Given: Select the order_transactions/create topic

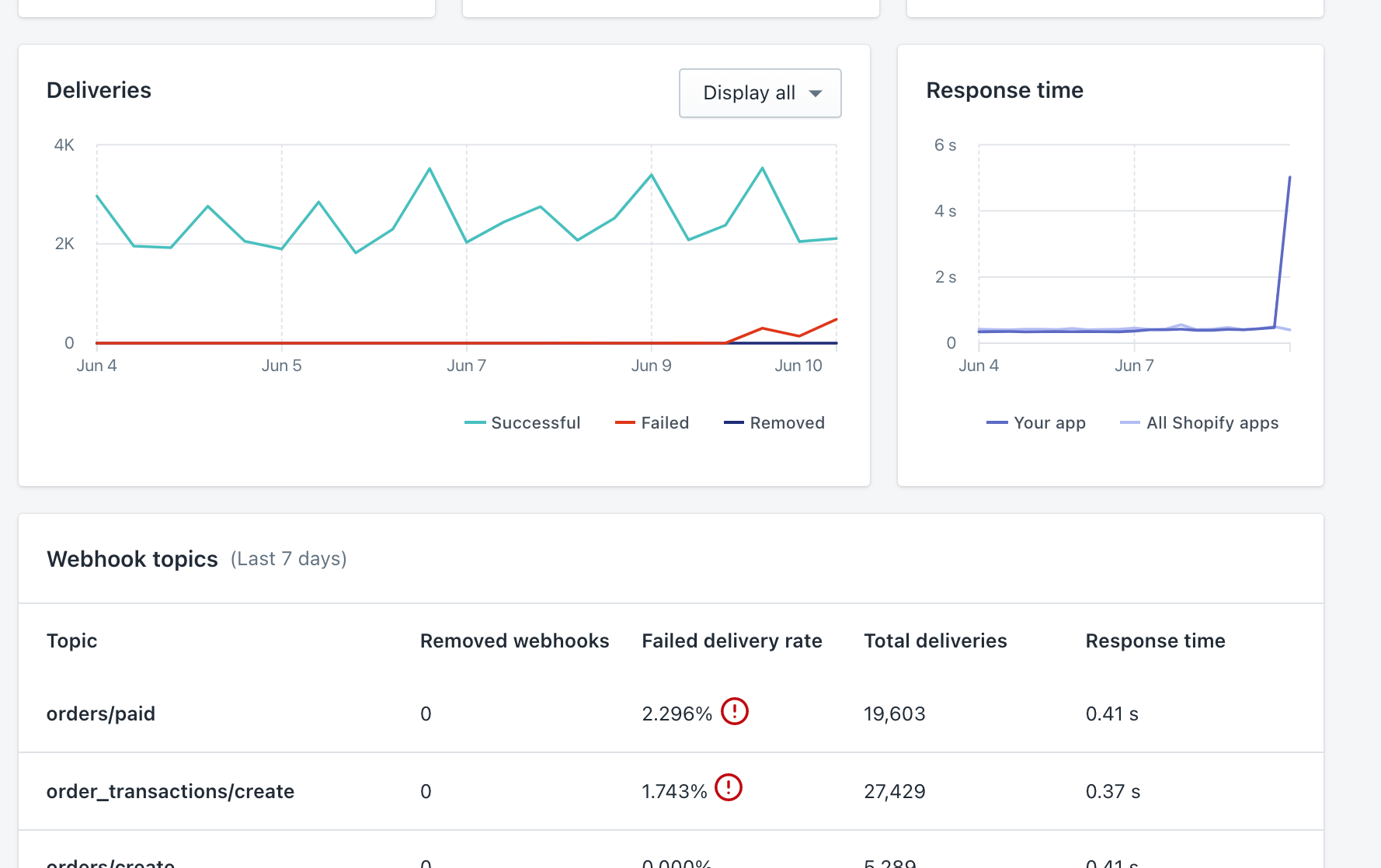Looking at the screenshot, I should [170, 791].
